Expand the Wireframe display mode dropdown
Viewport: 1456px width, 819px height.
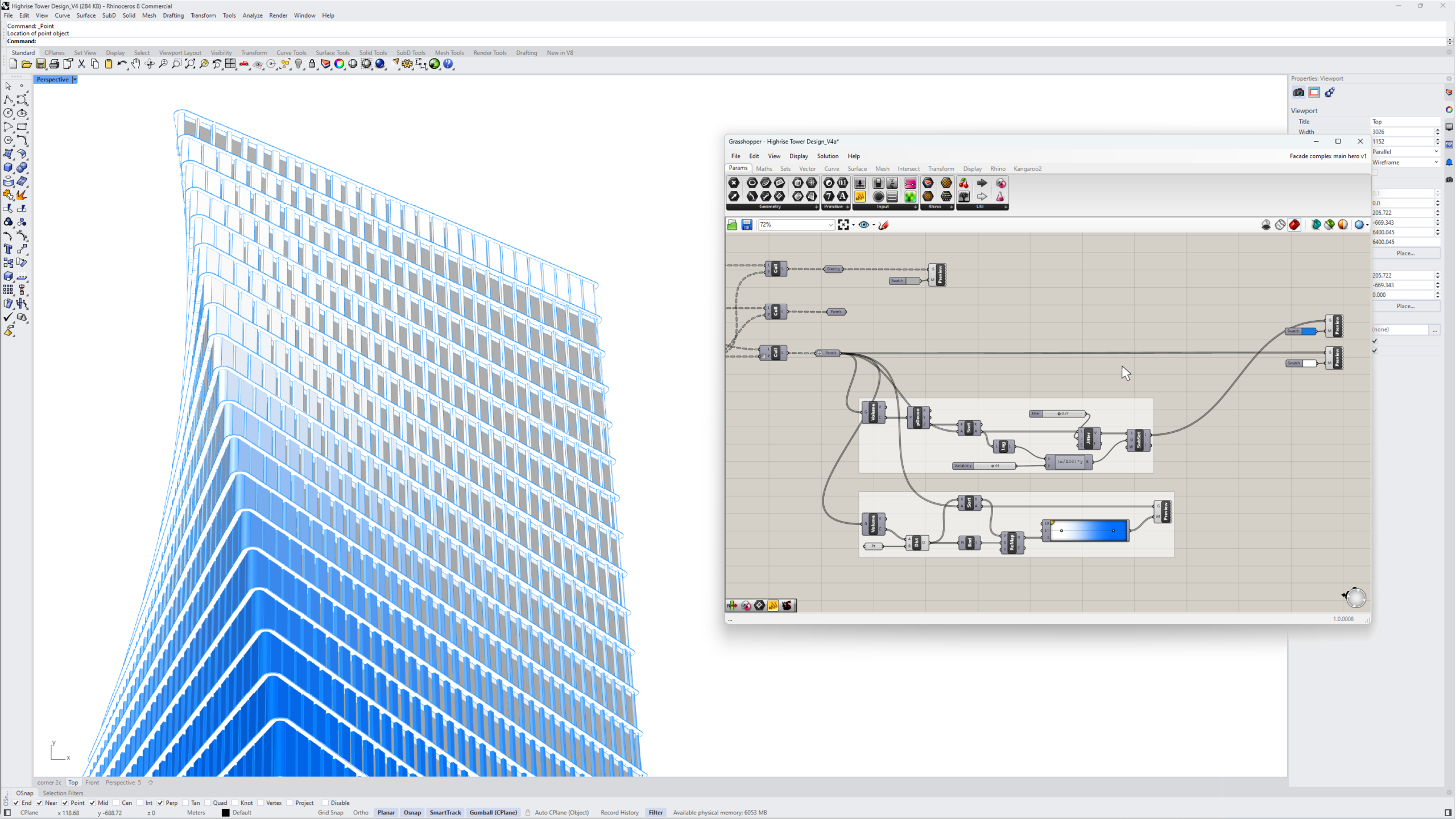[x=1436, y=162]
